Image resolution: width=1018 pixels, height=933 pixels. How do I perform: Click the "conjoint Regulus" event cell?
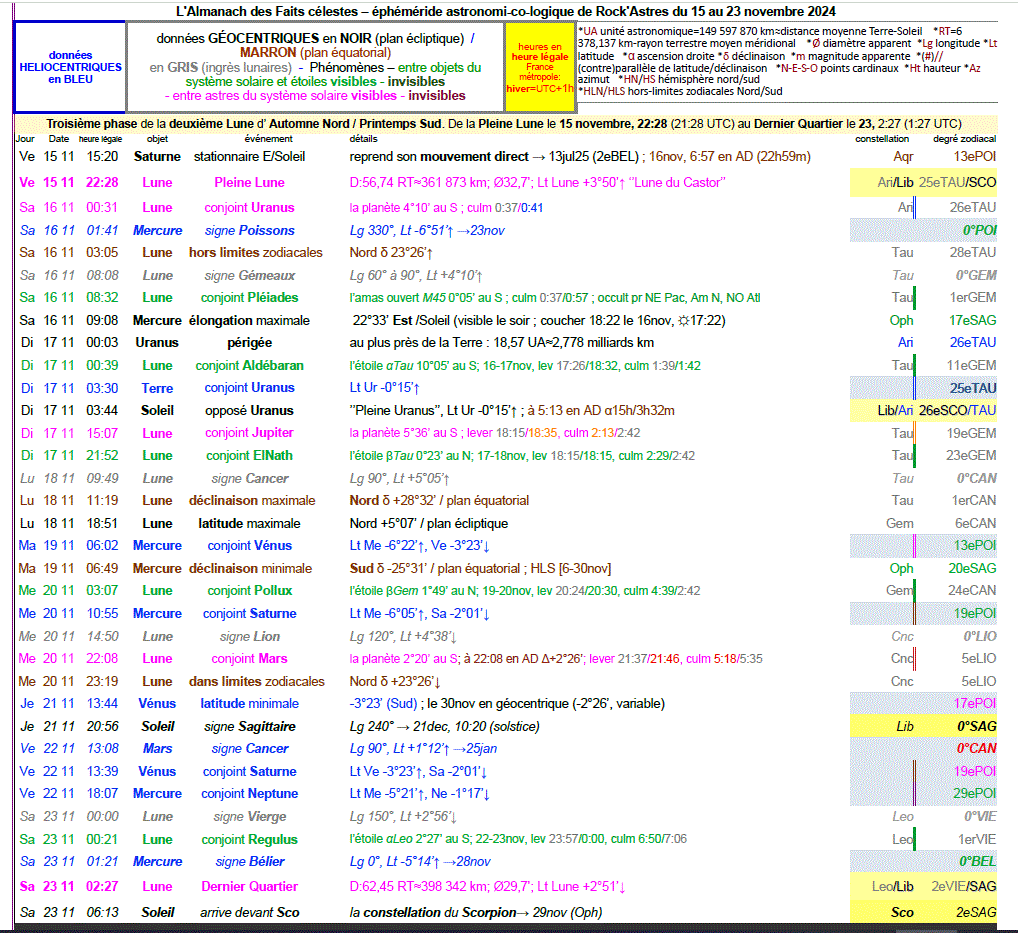click(x=249, y=840)
